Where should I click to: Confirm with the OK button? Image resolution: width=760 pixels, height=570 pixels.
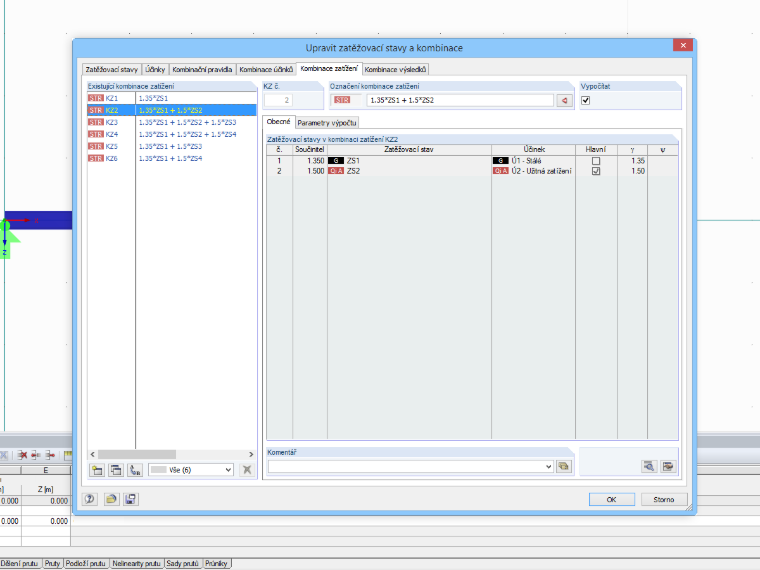(x=612, y=499)
